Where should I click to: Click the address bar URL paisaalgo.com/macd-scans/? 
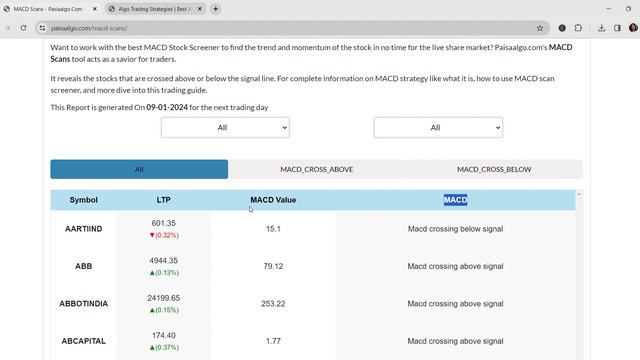(89, 28)
